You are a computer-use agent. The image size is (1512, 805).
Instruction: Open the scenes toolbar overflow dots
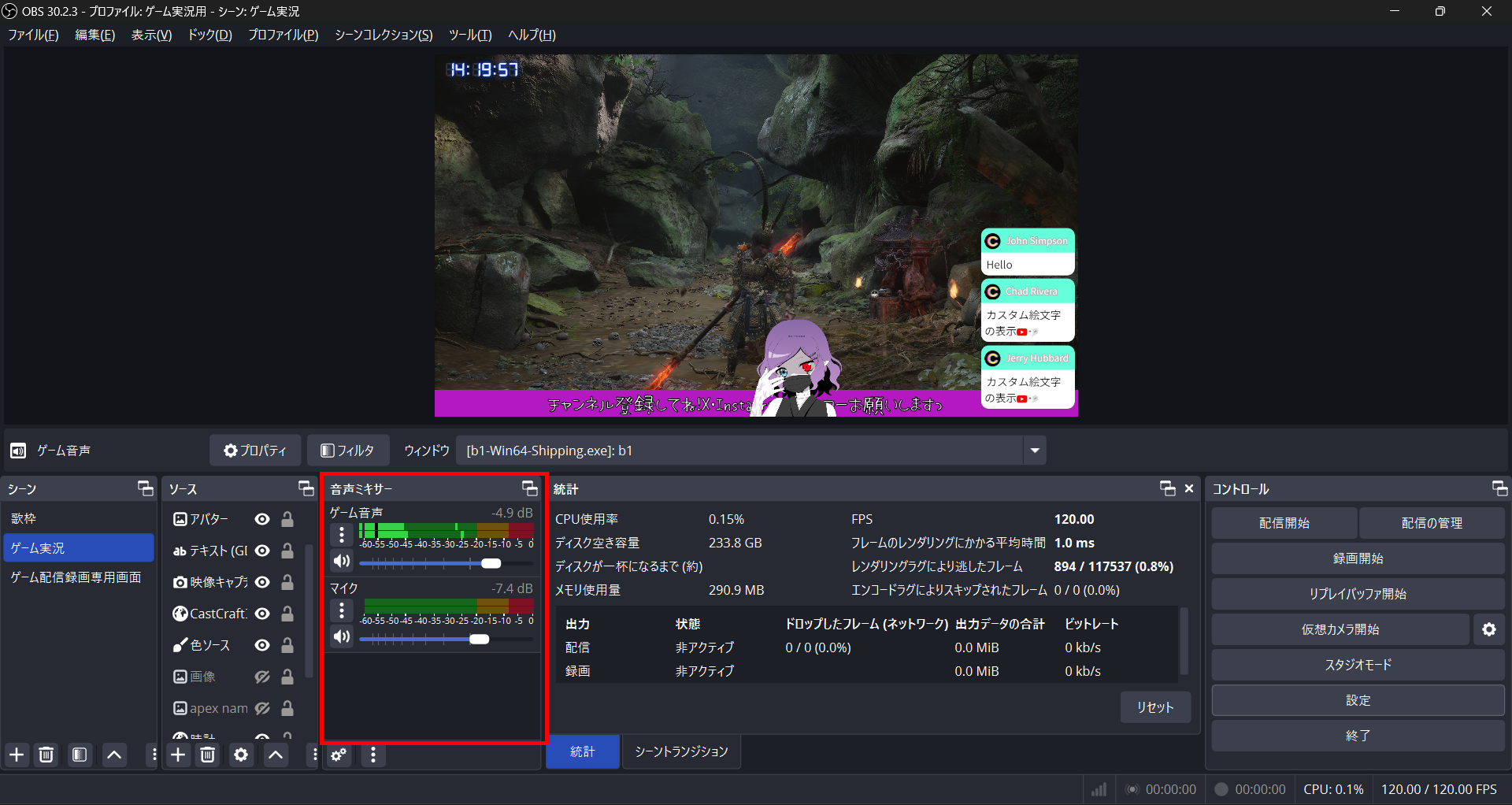(x=154, y=755)
